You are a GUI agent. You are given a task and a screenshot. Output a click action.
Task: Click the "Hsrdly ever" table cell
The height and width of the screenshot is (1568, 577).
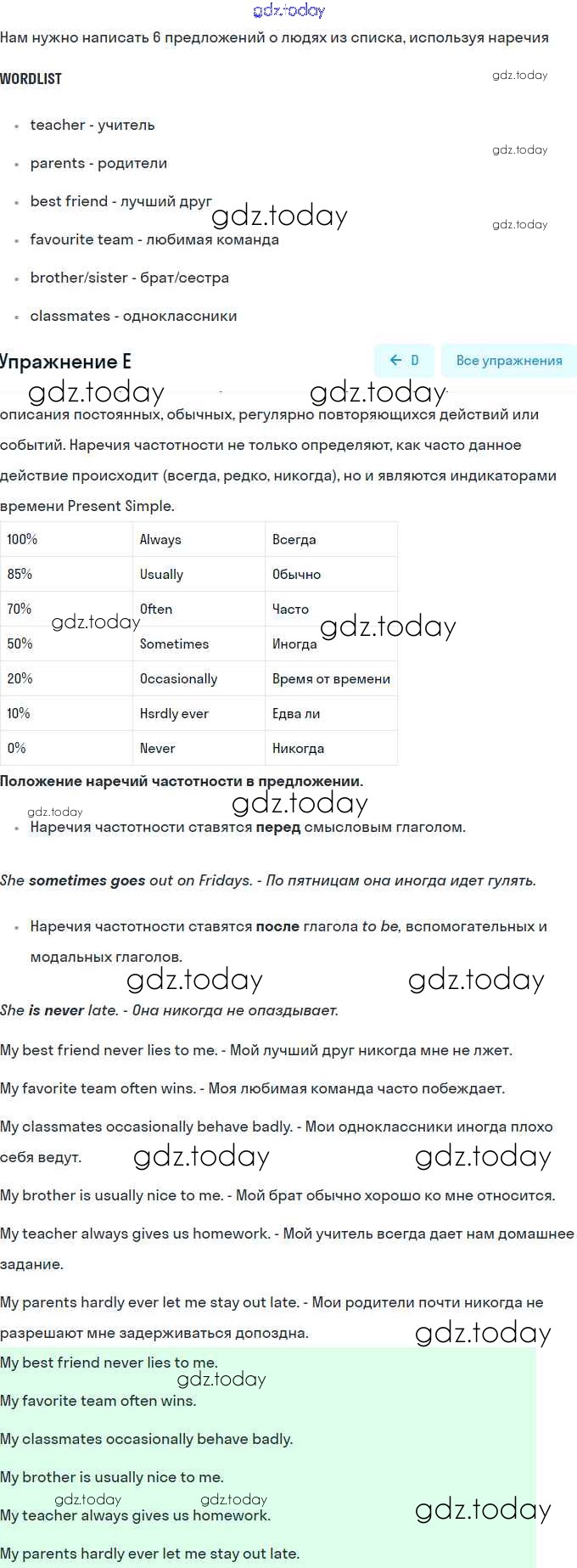coord(174,714)
